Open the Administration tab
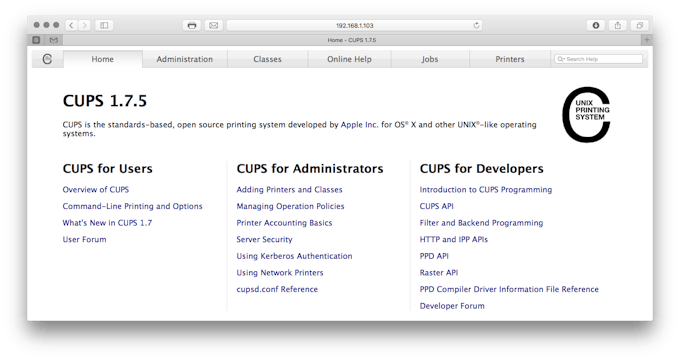 point(185,59)
